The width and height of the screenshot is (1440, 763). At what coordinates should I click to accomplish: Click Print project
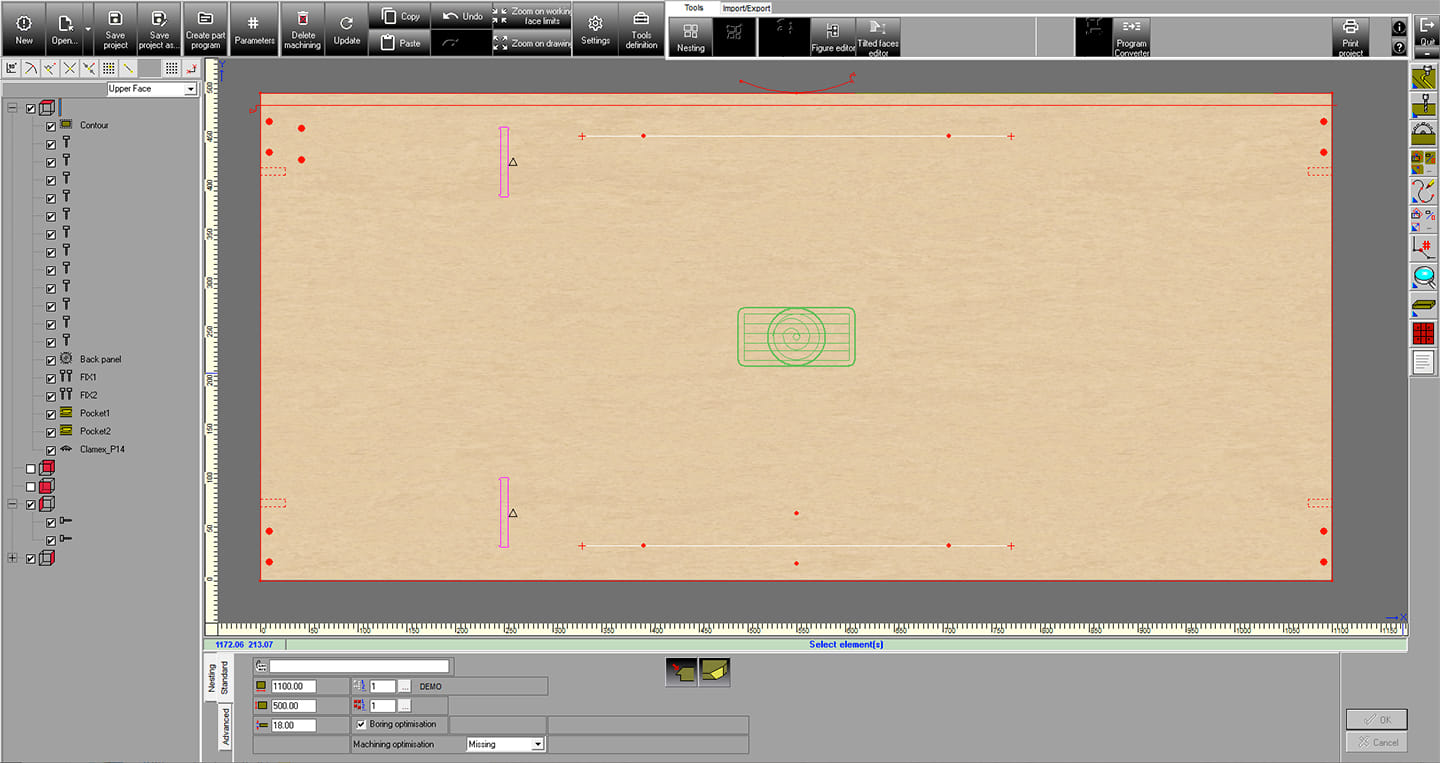[1350, 36]
